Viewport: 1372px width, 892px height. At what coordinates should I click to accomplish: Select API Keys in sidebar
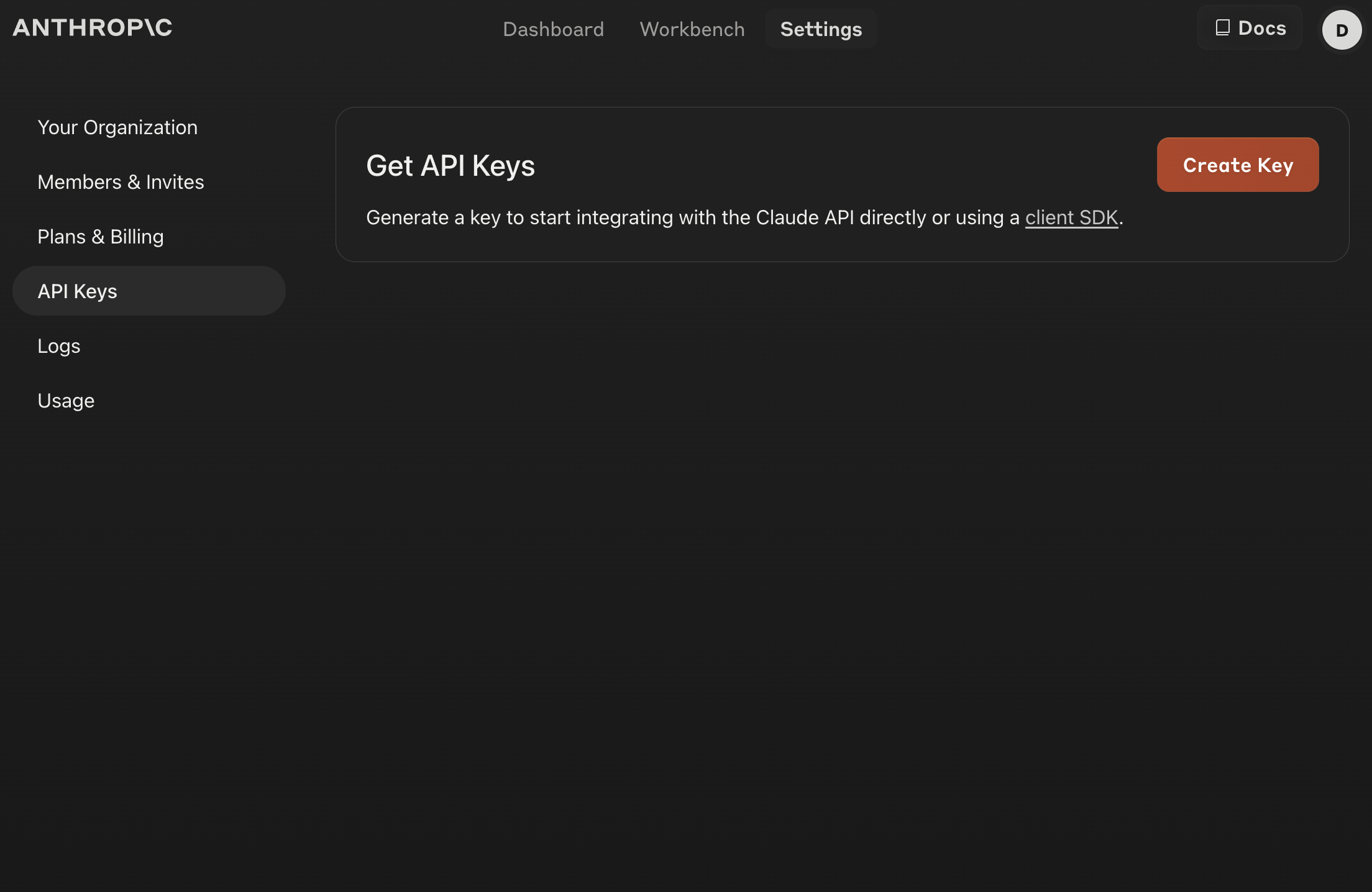(77, 291)
